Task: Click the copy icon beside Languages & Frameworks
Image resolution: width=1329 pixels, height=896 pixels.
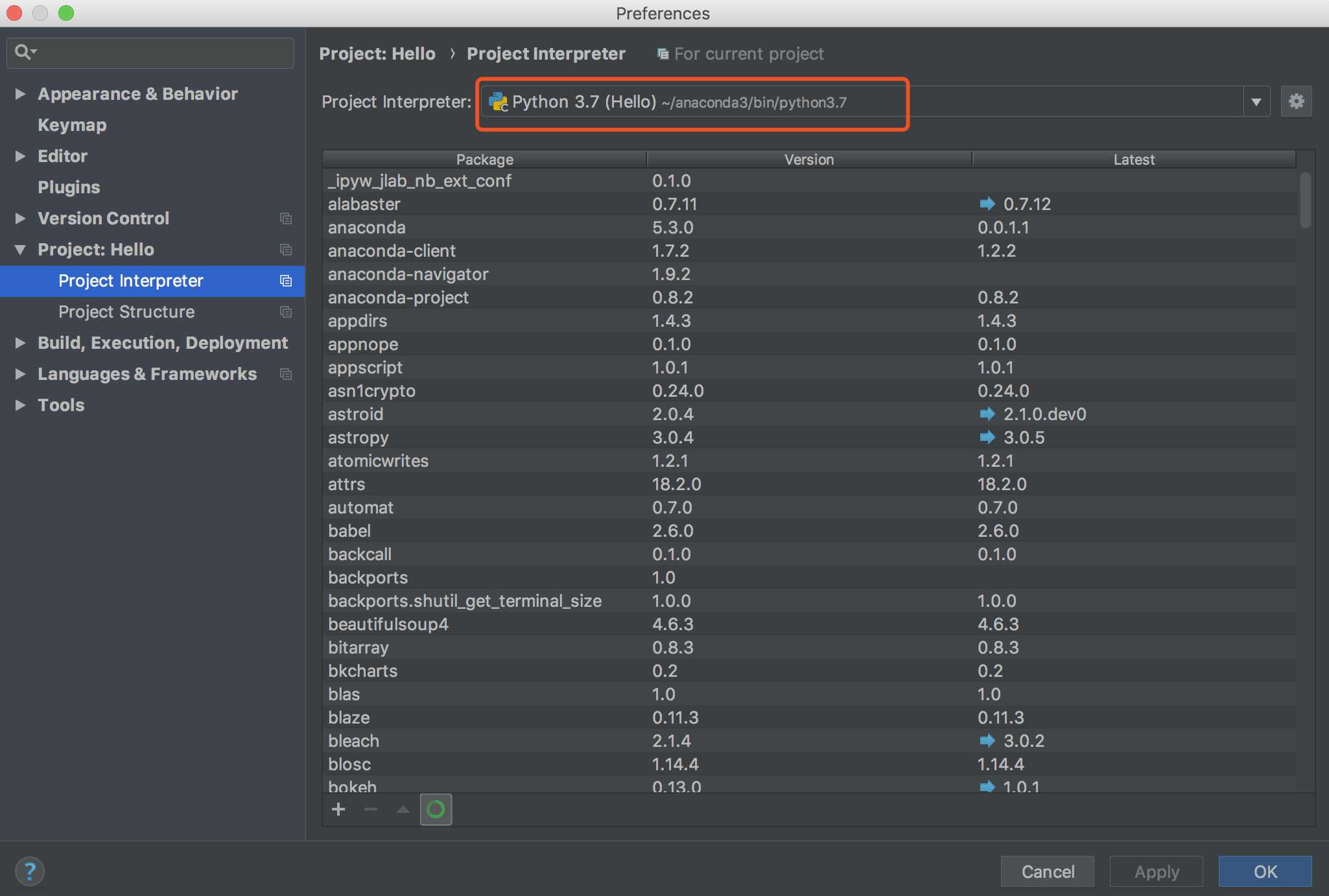Action: pyautogui.click(x=285, y=374)
